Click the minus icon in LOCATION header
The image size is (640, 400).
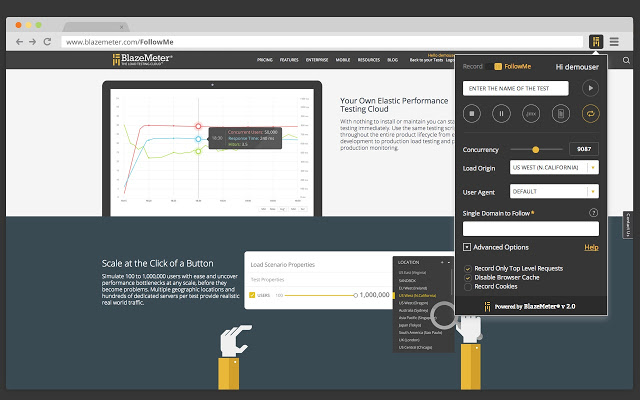[x=449, y=262]
